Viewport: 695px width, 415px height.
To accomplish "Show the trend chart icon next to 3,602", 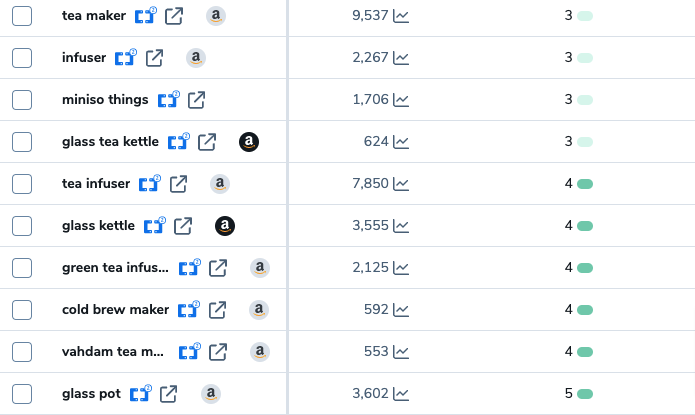I will (x=401, y=394).
